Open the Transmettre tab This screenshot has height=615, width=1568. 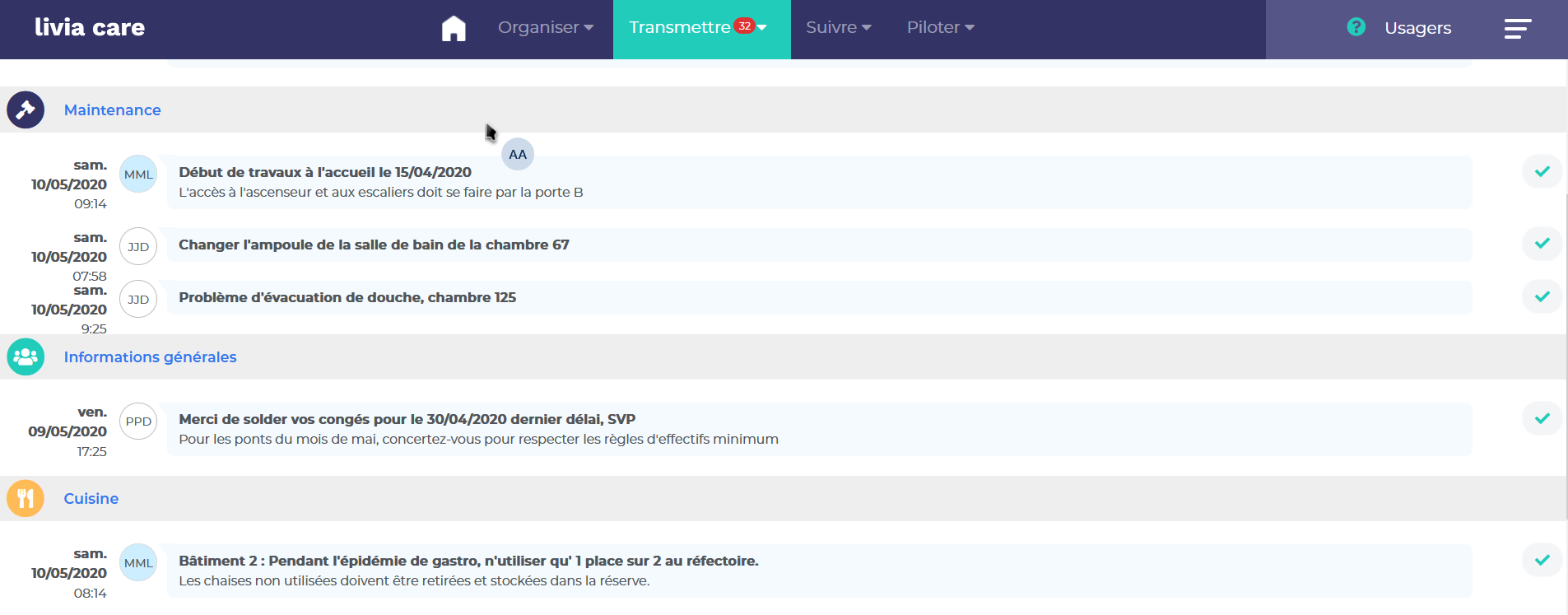click(x=680, y=27)
